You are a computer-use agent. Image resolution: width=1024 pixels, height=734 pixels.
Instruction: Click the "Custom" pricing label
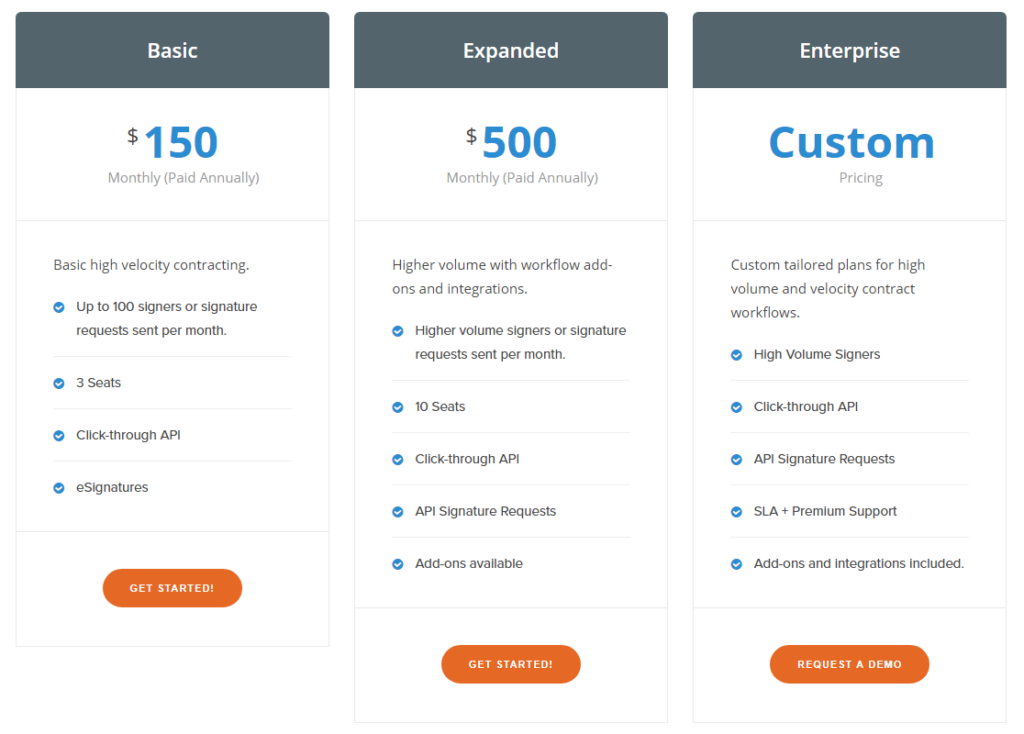tap(850, 142)
